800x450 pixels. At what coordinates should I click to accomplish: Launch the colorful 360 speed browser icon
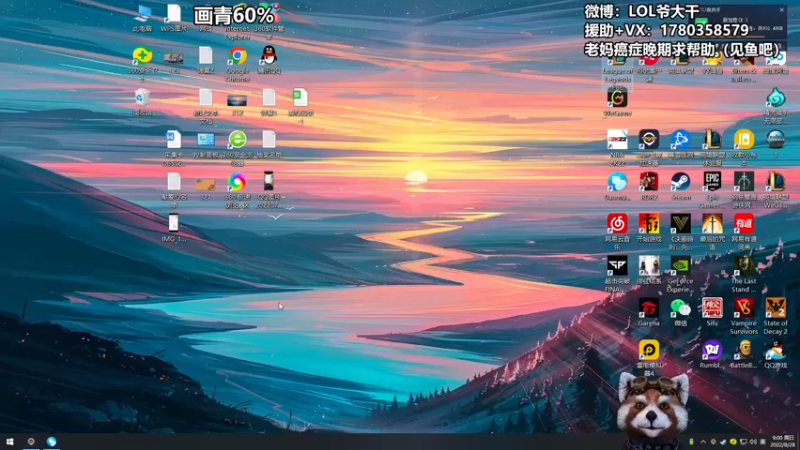pos(237,182)
